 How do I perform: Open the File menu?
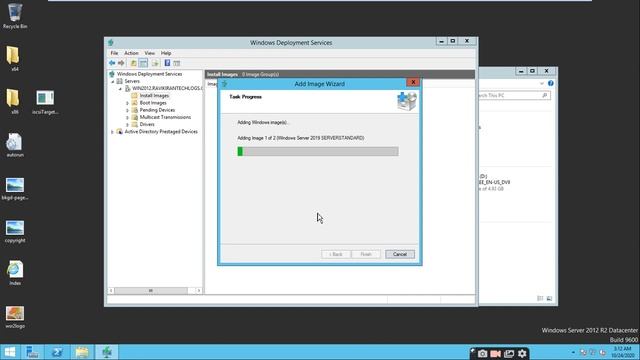click(x=114, y=53)
